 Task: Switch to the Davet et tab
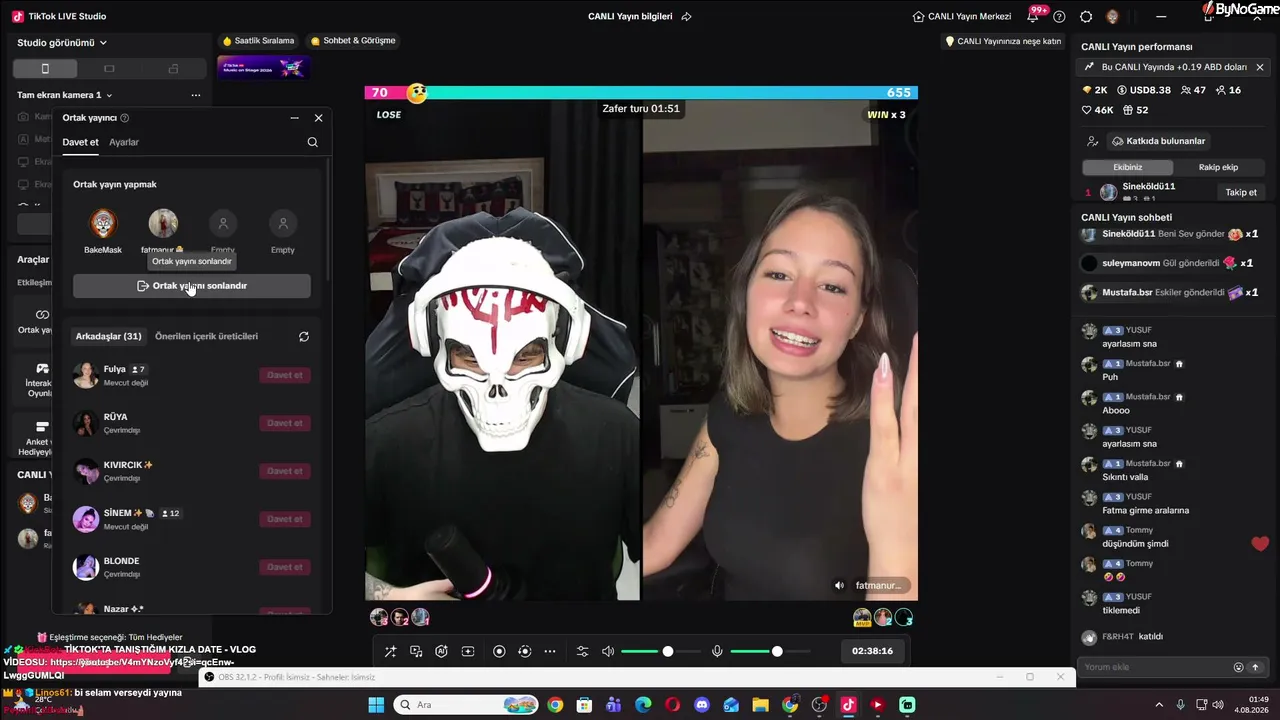click(80, 142)
